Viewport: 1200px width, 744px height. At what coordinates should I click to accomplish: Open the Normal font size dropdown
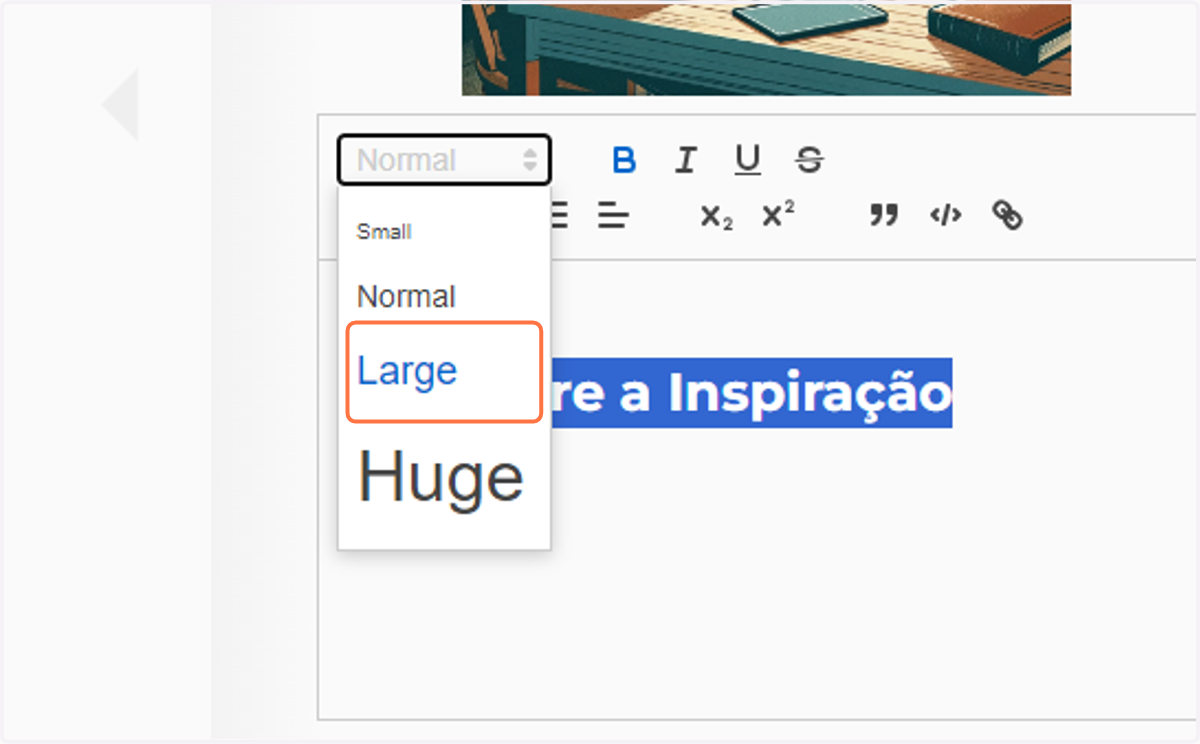tap(444, 160)
